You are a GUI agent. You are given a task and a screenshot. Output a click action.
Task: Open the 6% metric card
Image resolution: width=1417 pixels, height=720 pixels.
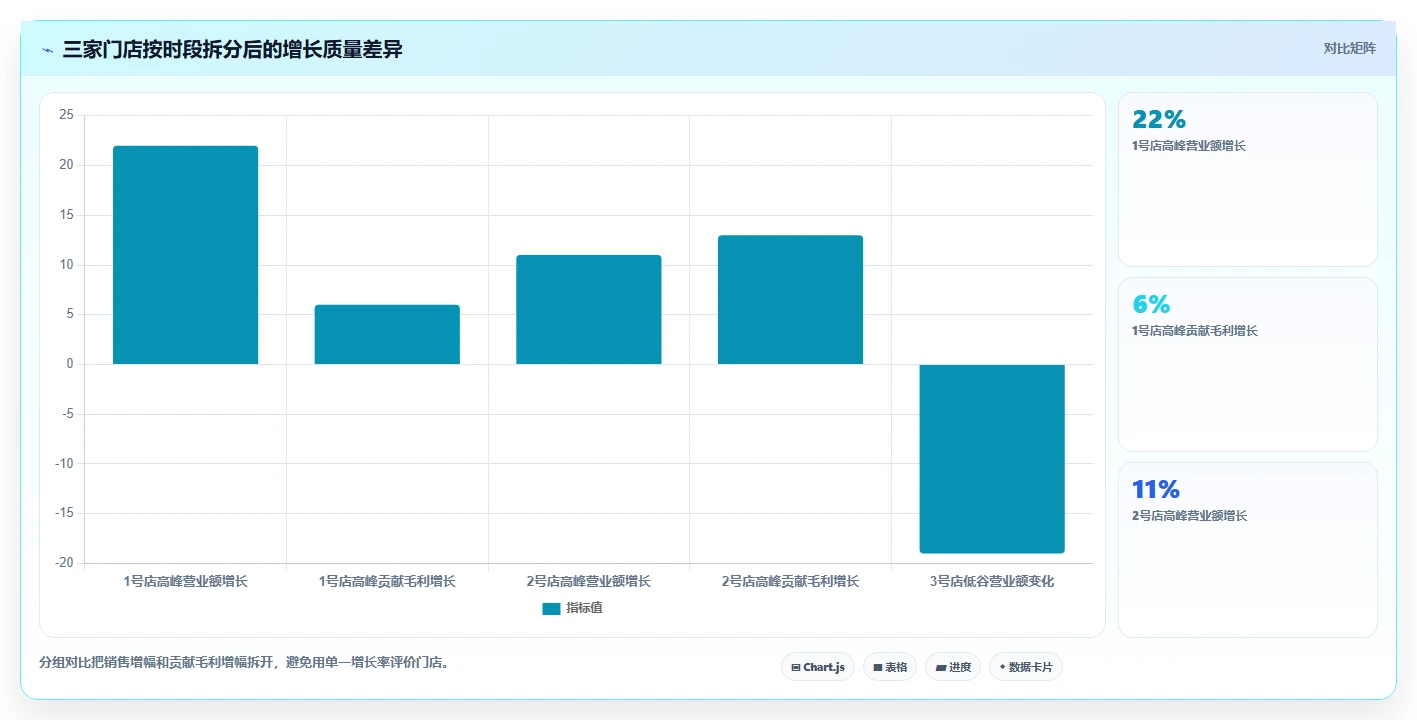tap(1248, 364)
